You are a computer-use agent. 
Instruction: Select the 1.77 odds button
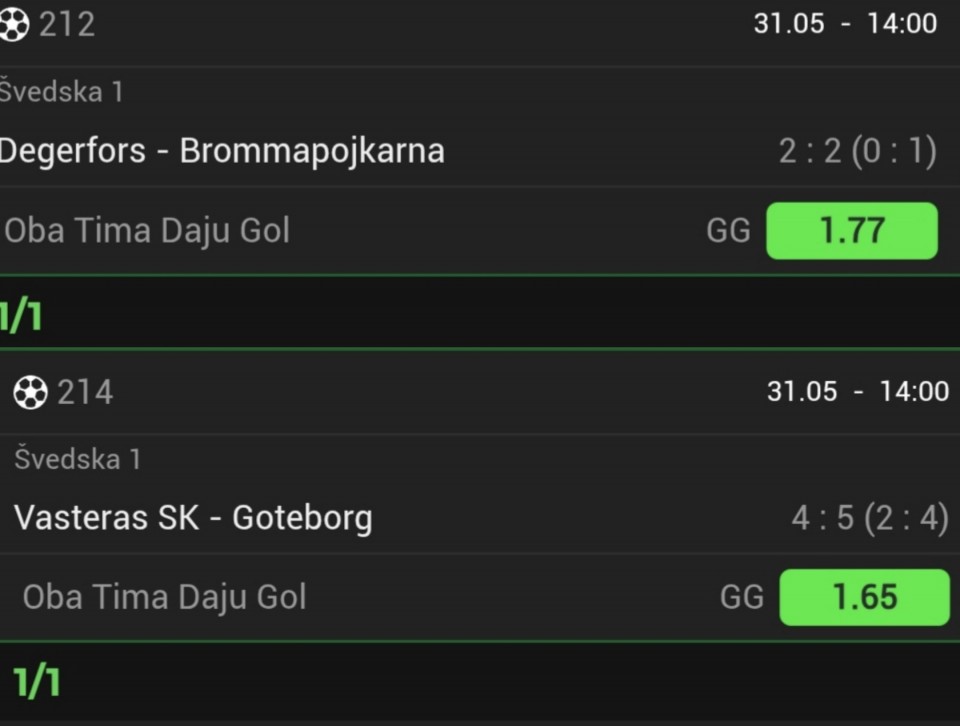point(852,231)
